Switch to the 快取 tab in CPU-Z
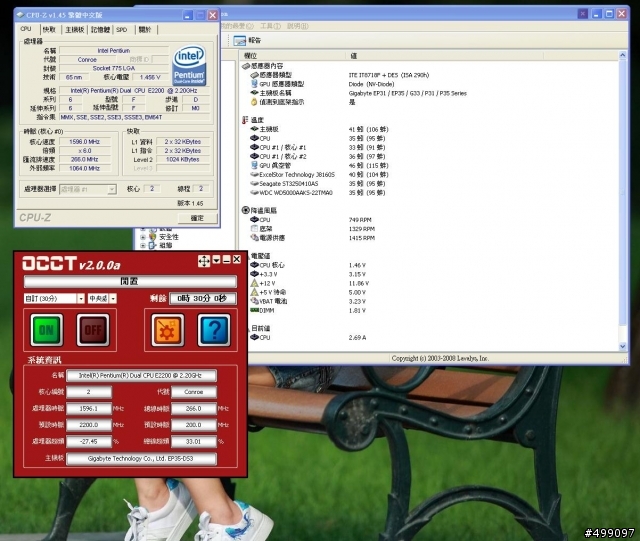 tap(49, 29)
